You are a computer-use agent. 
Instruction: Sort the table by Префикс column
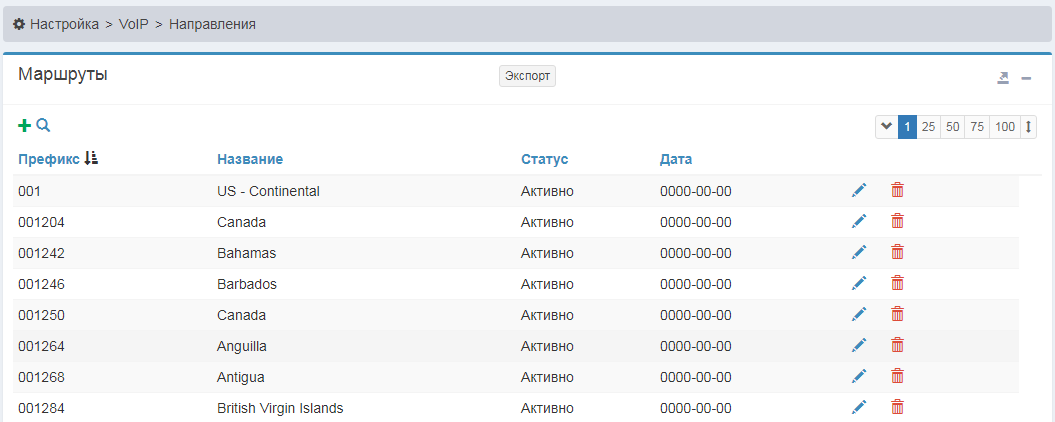pyautogui.click(x=49, y=159)
